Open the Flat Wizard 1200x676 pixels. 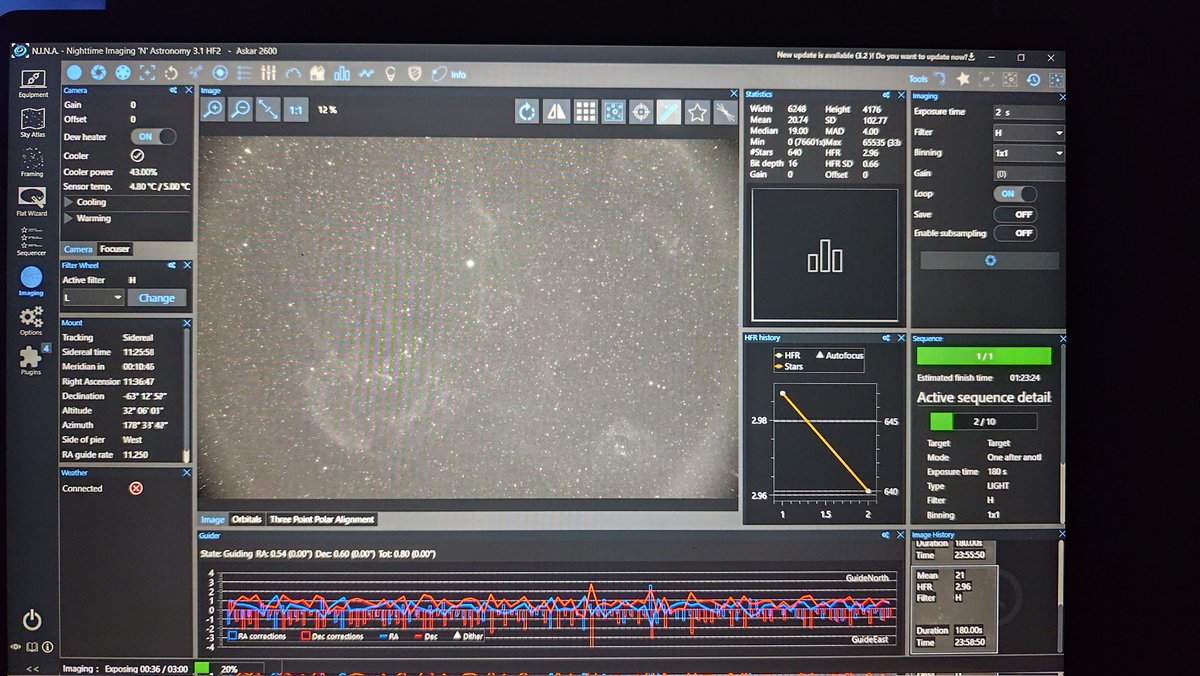point(32,201)
